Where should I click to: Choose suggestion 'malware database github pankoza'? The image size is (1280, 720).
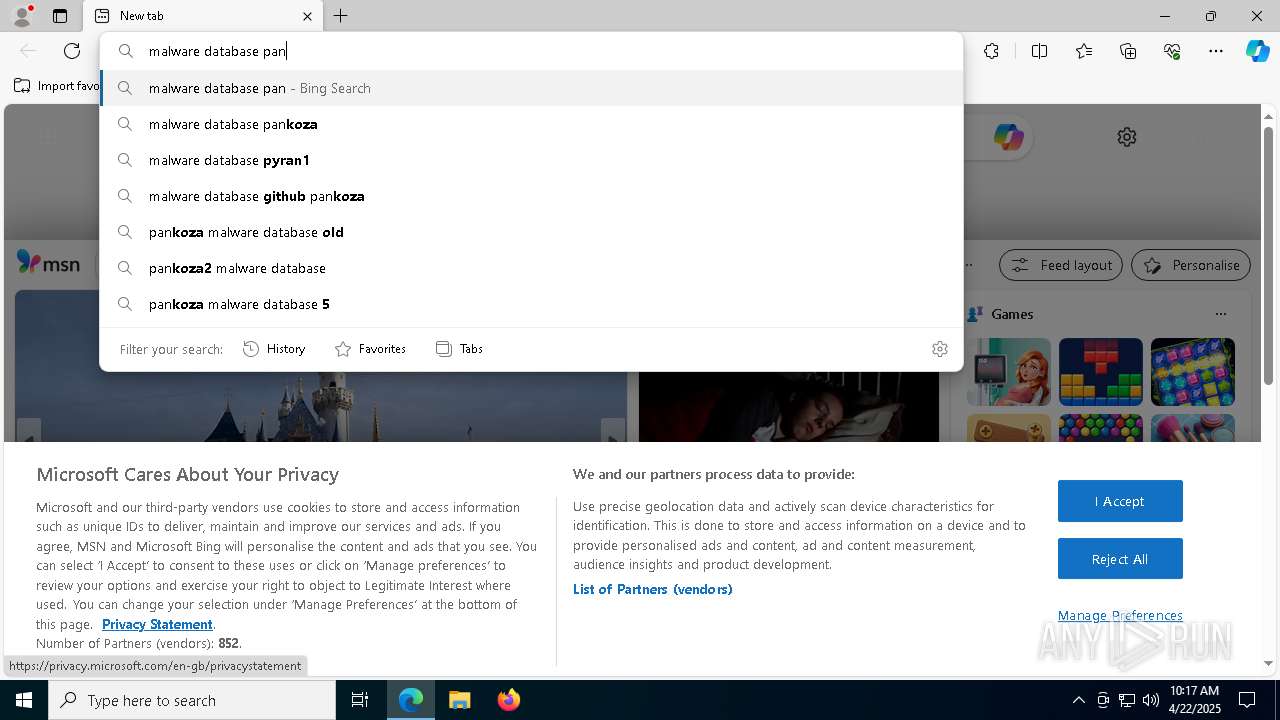[x=531, y=196]
